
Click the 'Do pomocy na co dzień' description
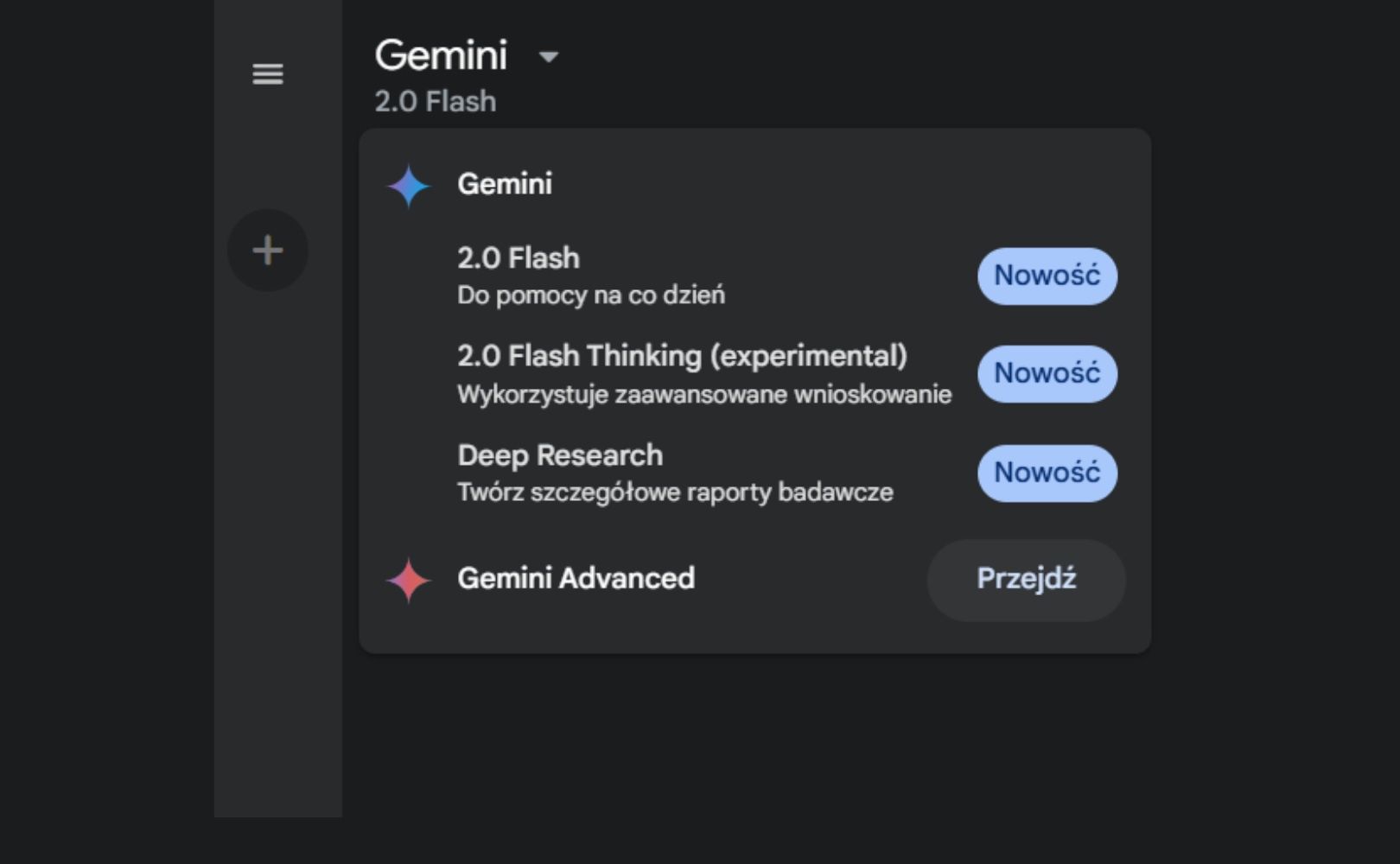[x=591, y=295]
